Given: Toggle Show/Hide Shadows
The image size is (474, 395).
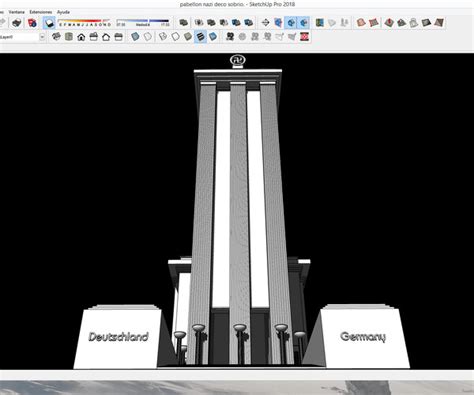Looking at the screenshot, I should pos(49,23).
